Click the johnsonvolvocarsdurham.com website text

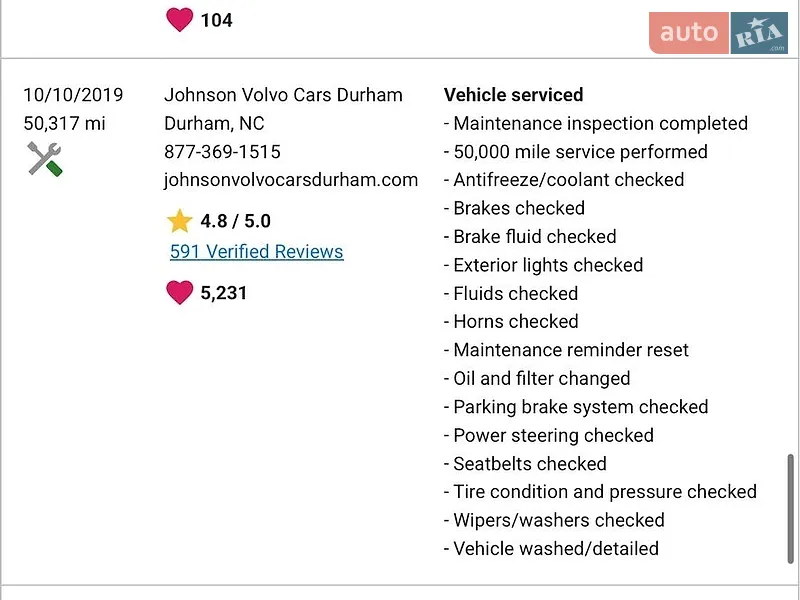tap(291, 180)
